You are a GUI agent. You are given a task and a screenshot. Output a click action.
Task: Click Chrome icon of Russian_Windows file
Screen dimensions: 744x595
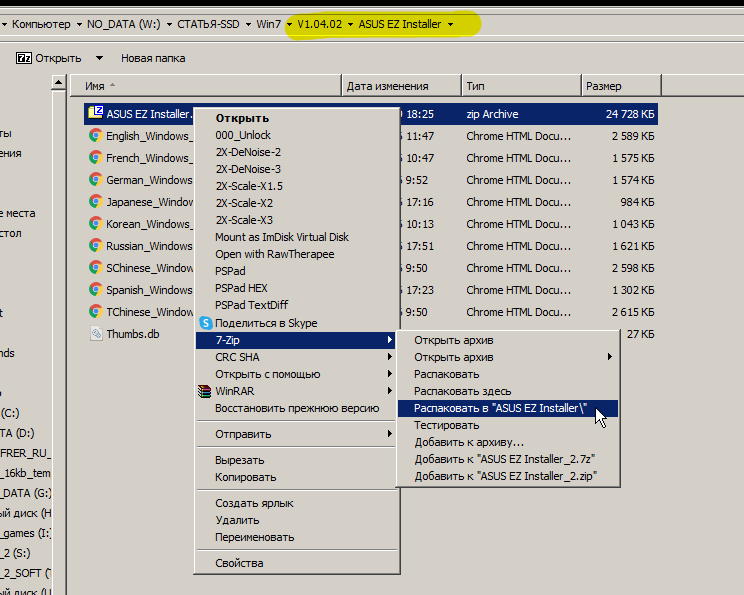coord(95,245)
